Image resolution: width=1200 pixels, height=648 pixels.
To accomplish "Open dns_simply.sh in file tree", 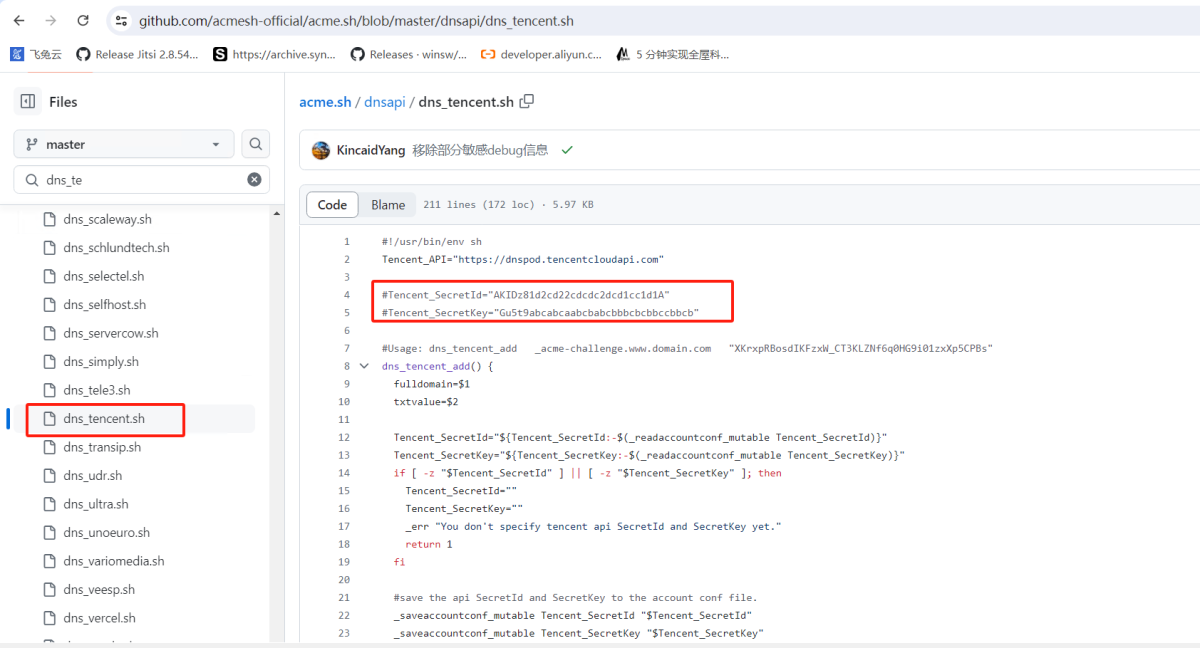I will [x=101, y=362].
